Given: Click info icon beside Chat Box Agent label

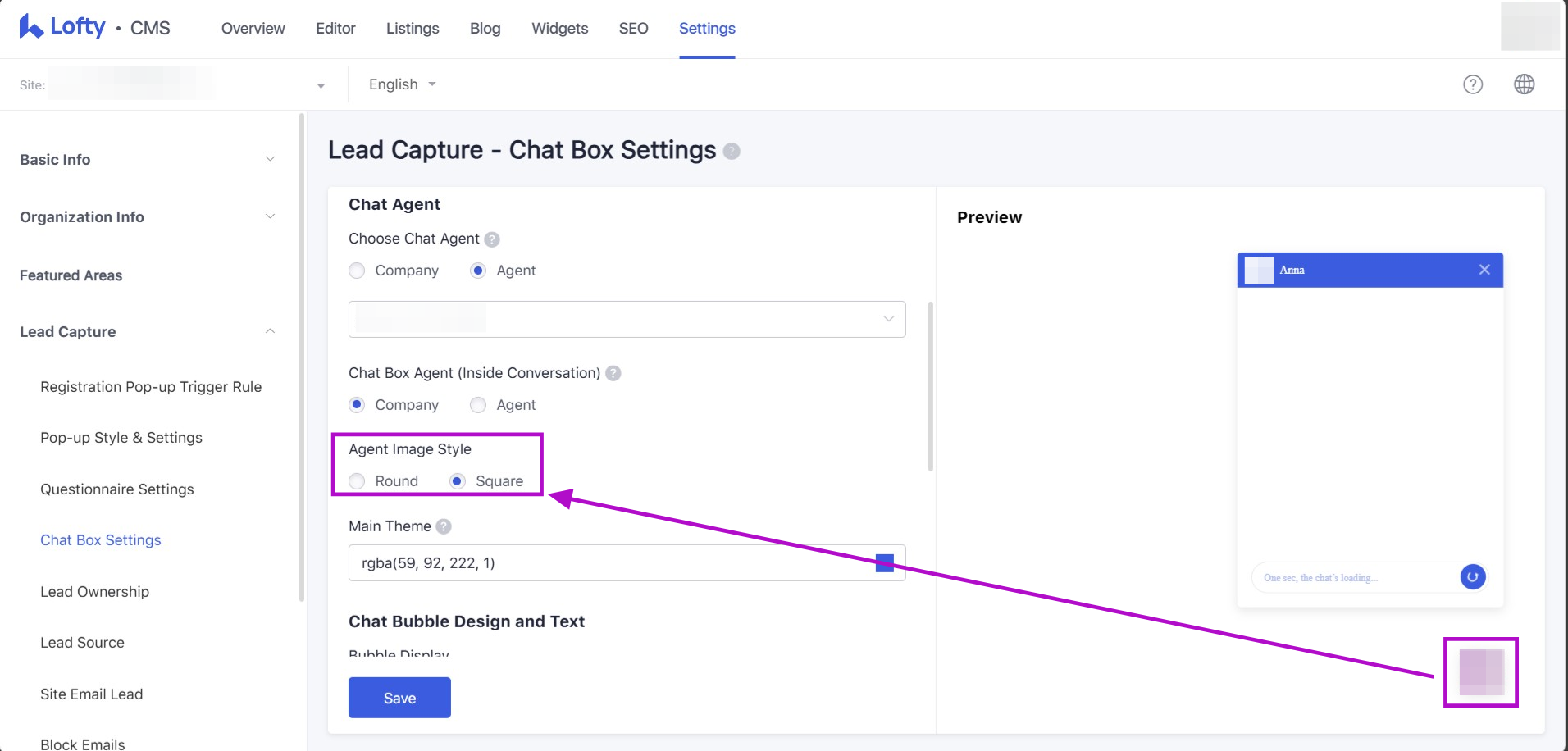Looking at the screenshot, I should [613, 374].
